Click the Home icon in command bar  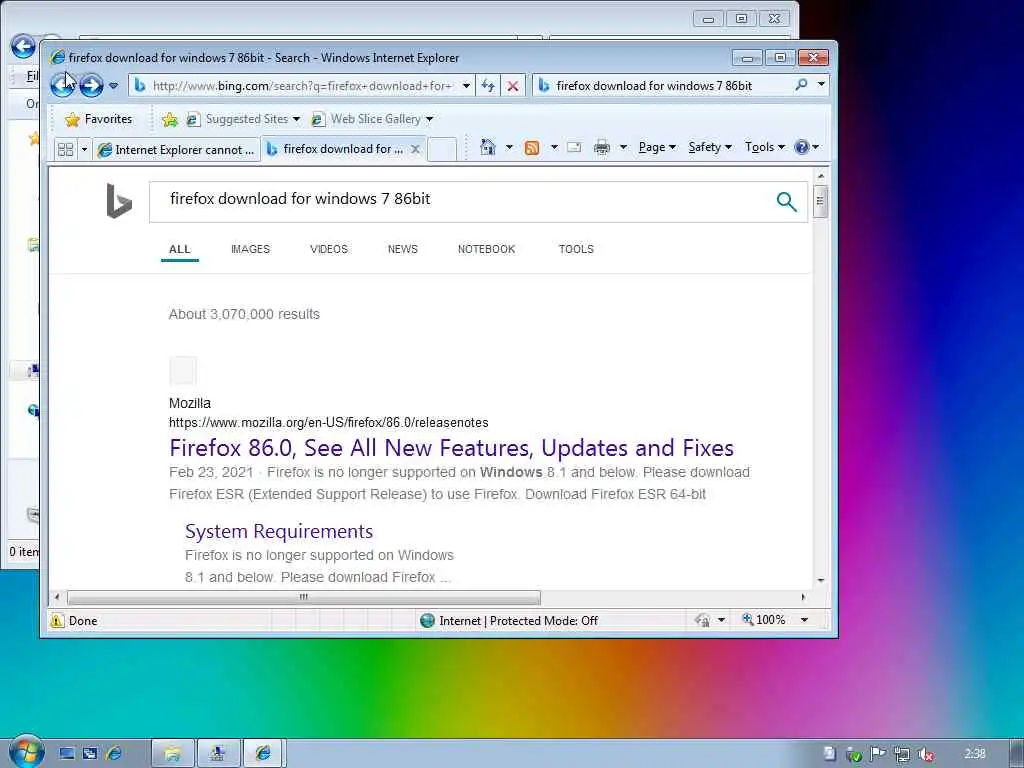coord(488,147)
